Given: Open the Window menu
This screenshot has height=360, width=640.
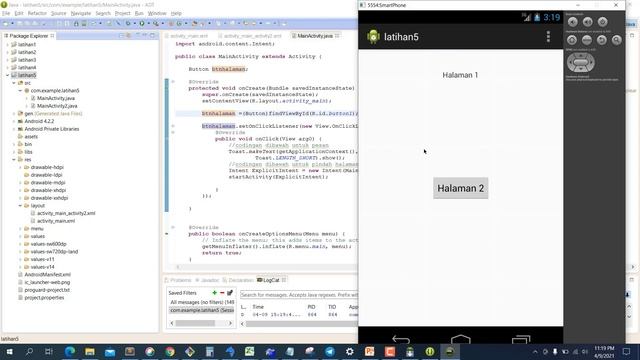Looking at the screenshot, I should tap(157, 13).
